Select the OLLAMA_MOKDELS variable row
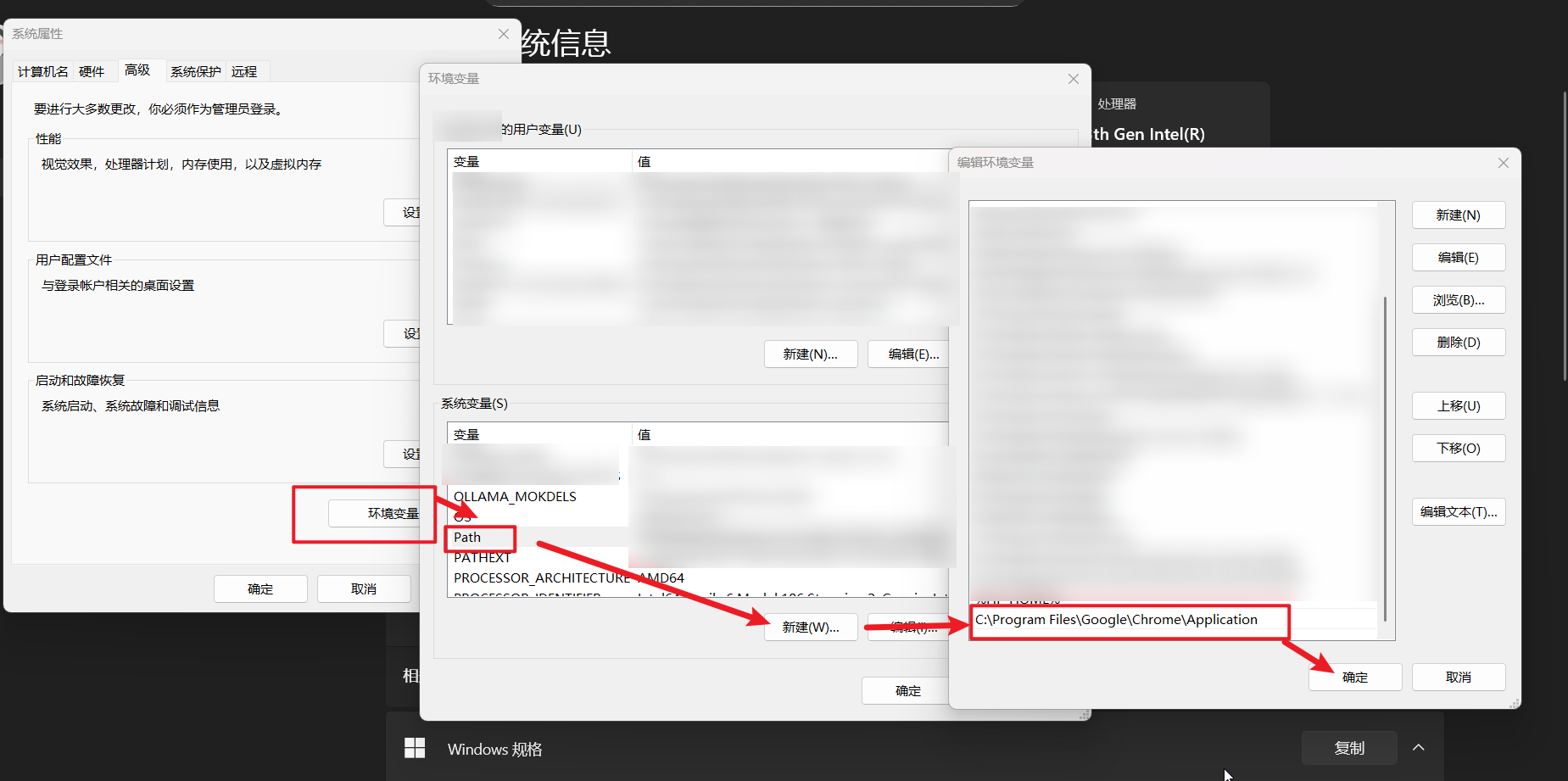 (538, 497)
